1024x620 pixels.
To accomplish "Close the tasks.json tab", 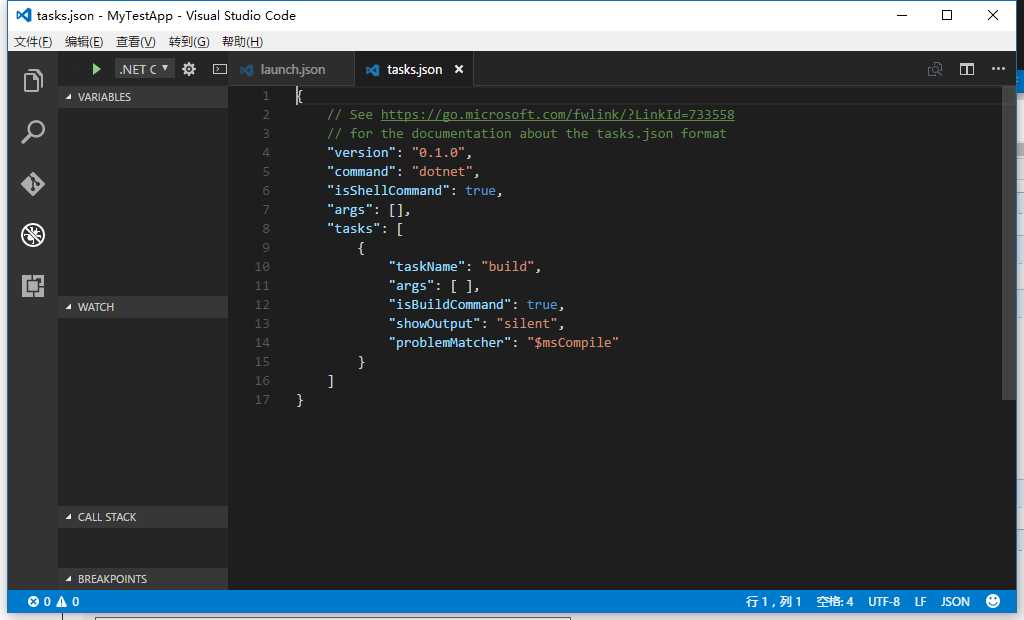I will click(x=459, y=69).
